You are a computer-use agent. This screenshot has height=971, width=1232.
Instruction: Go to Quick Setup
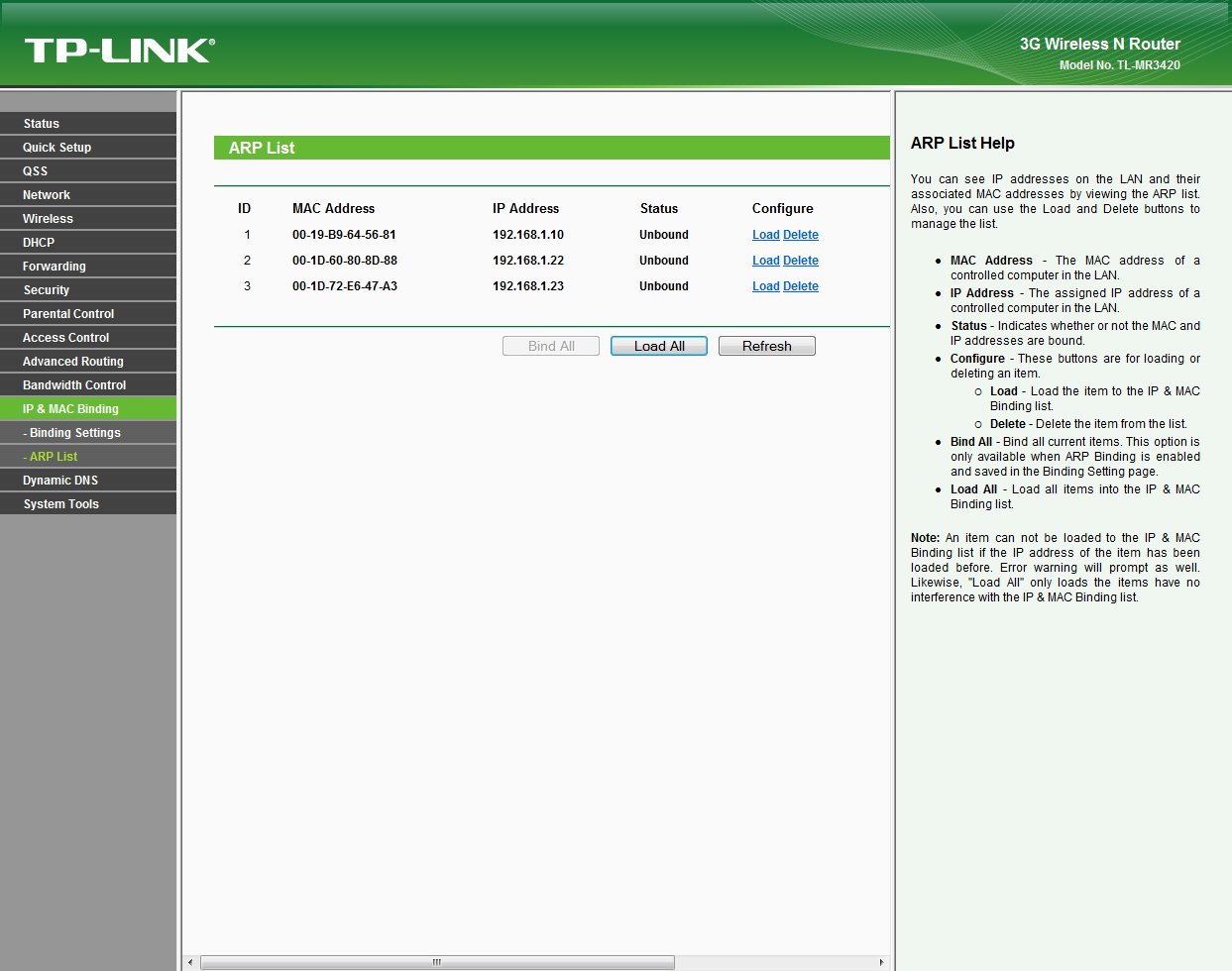tap(88, 148)
